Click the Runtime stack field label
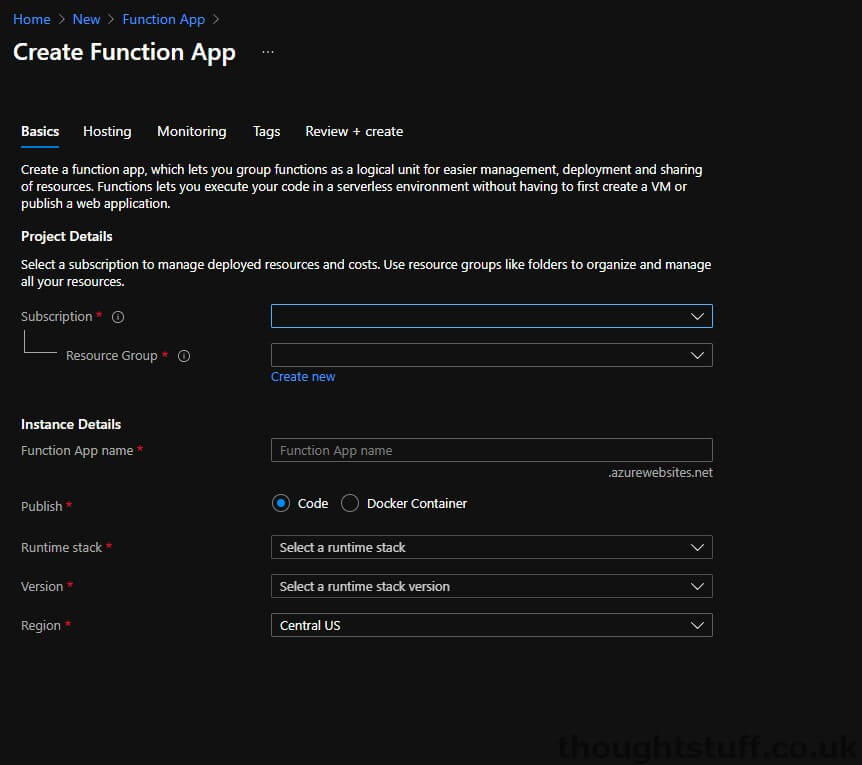This screenshot has width=862, height=765. 62,547
